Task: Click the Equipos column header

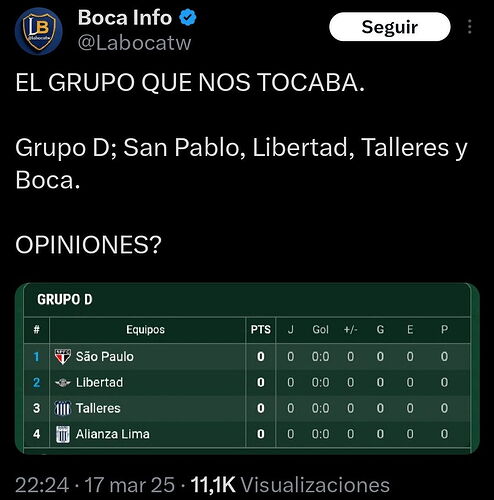Action: (x=145, y=330)
